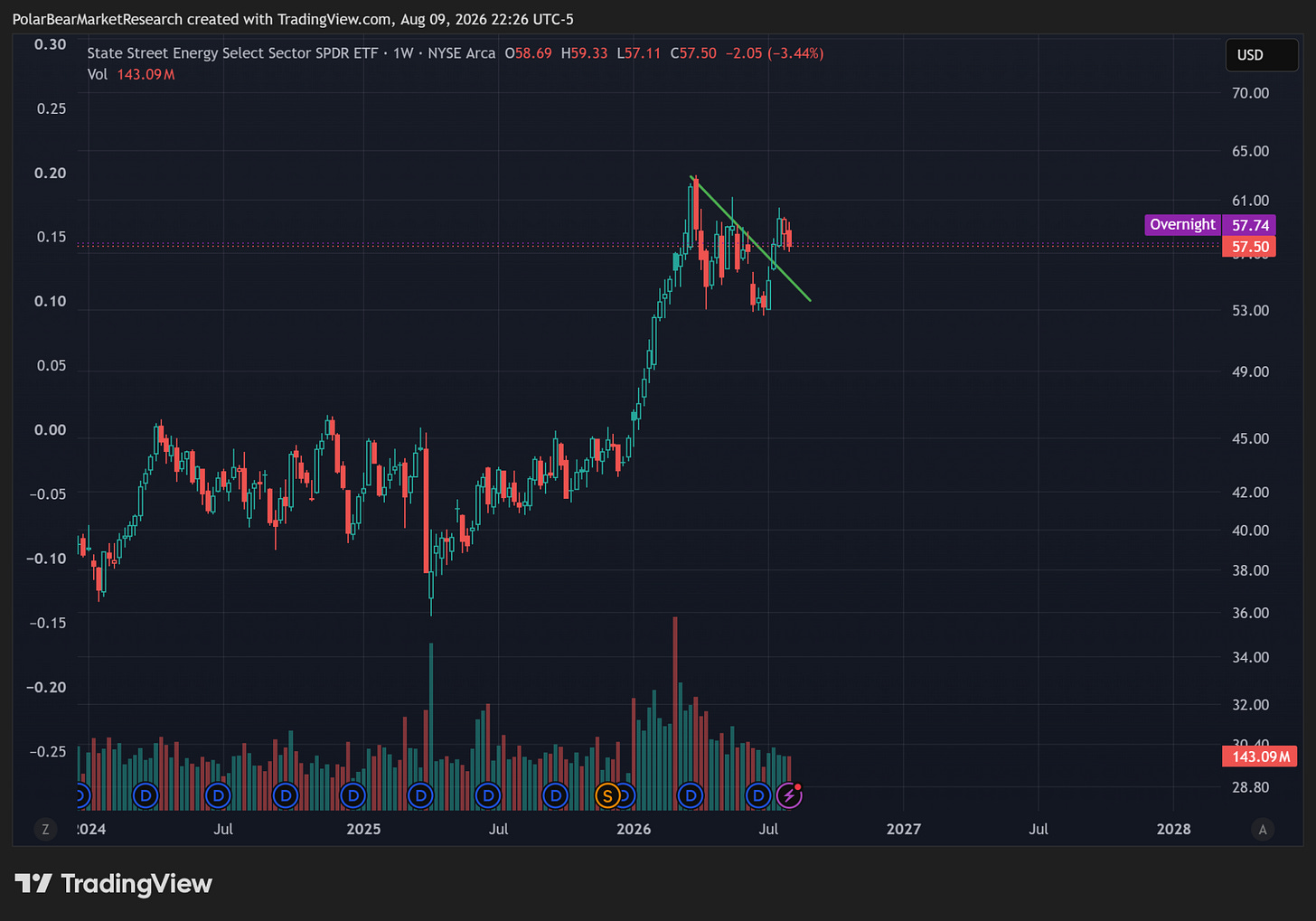Click the 0.30 label on the left scale
Viewport: 1316px width, 921px height.
coord(51,44)
